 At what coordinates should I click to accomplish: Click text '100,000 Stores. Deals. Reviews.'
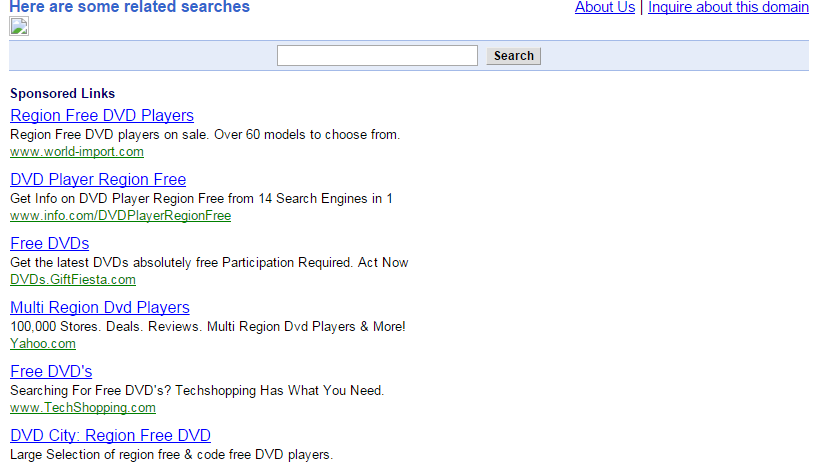tap(106, 327)
